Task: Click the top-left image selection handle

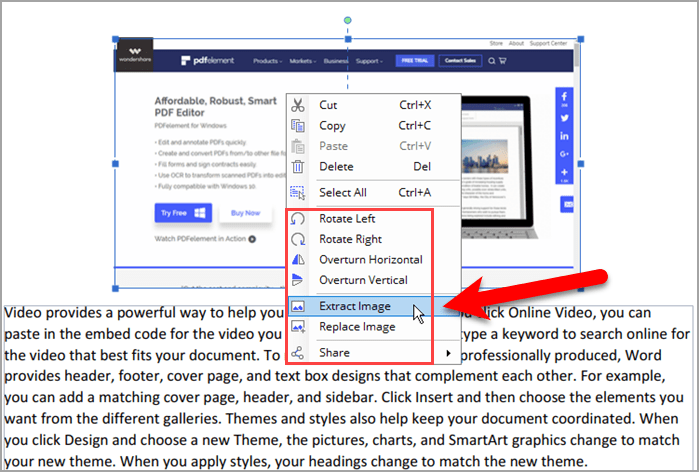Action: (x=115, y=39)
